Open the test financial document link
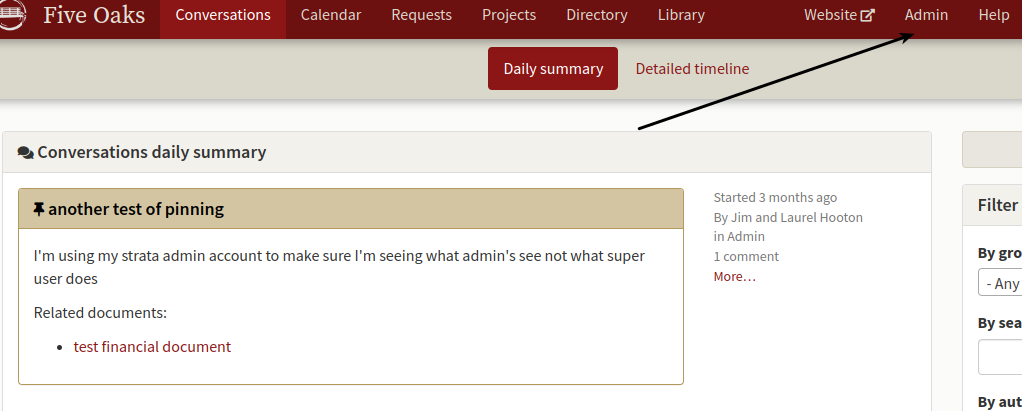The width and height of the screenshot is (1022, 411). [x=153, y=347]
